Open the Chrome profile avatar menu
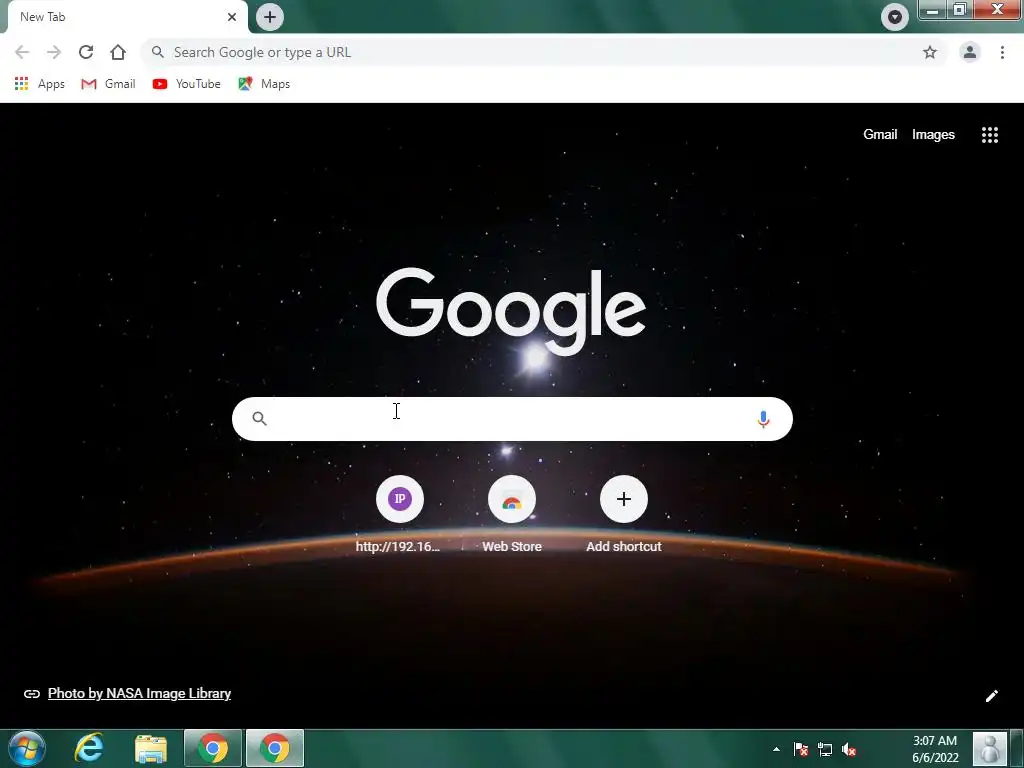 point(970,52)
